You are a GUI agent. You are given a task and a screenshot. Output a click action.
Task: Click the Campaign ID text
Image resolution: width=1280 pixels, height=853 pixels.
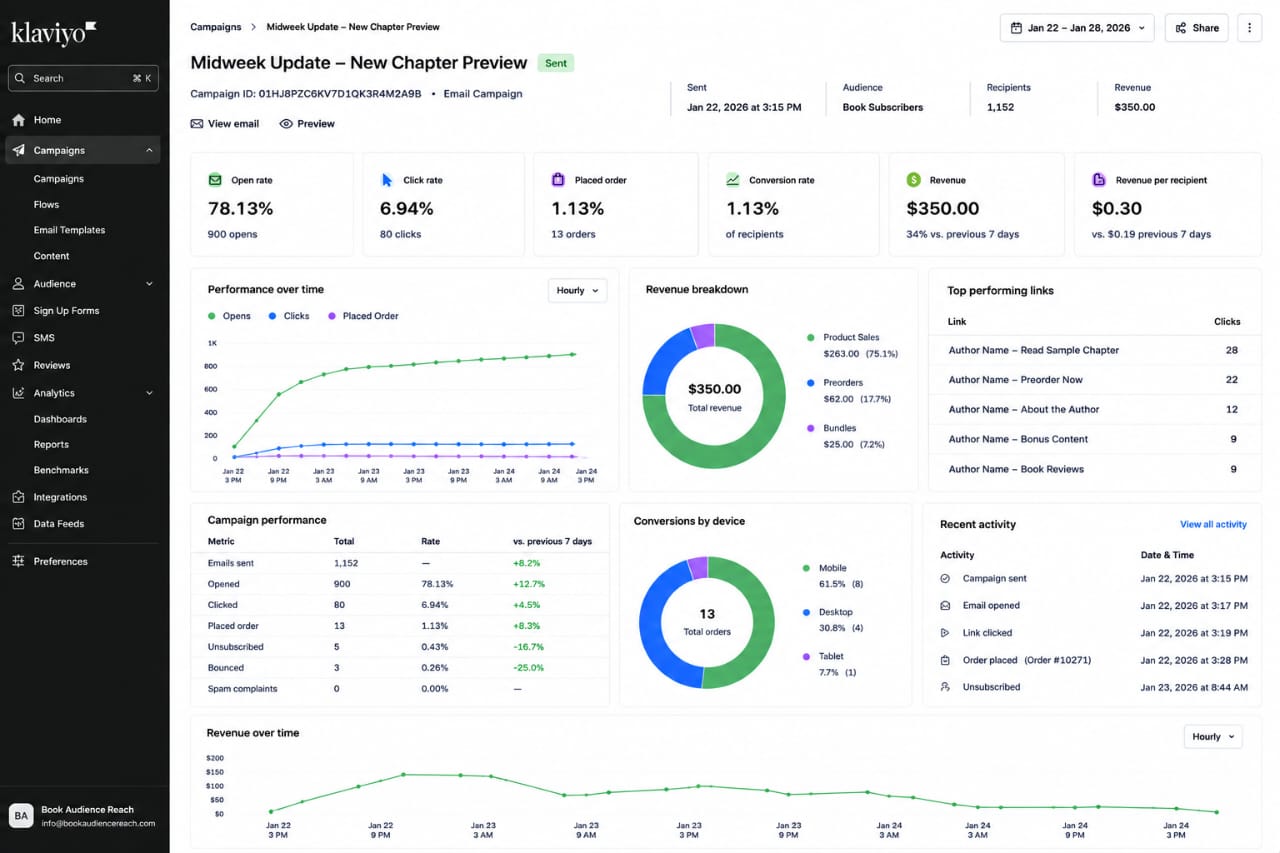306,94
